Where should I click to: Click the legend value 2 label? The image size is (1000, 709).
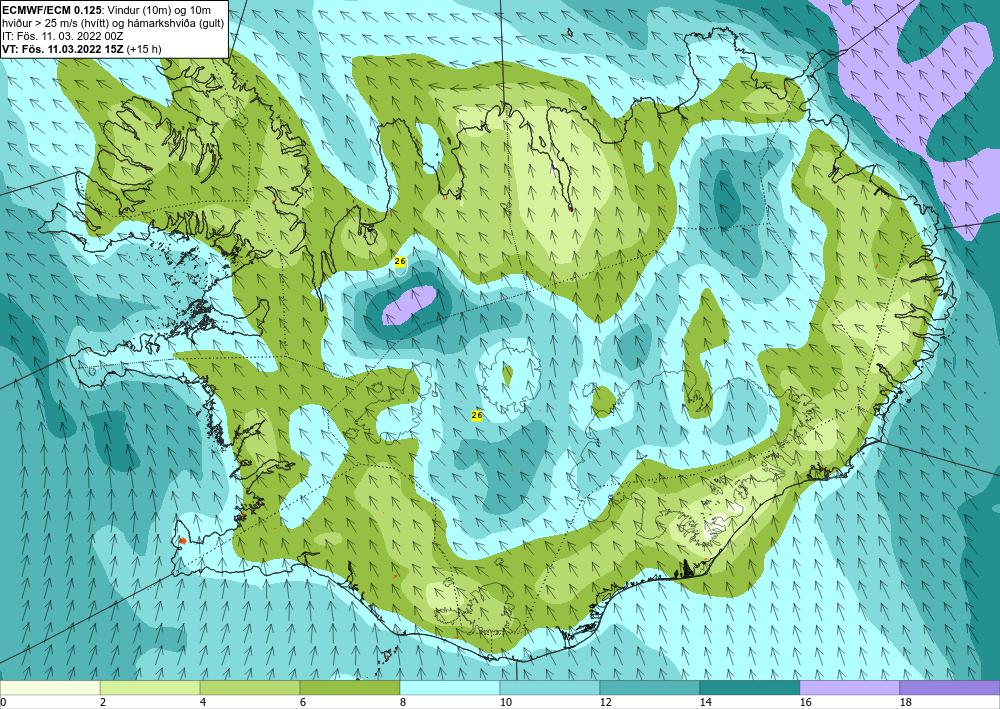coord(103,703)
